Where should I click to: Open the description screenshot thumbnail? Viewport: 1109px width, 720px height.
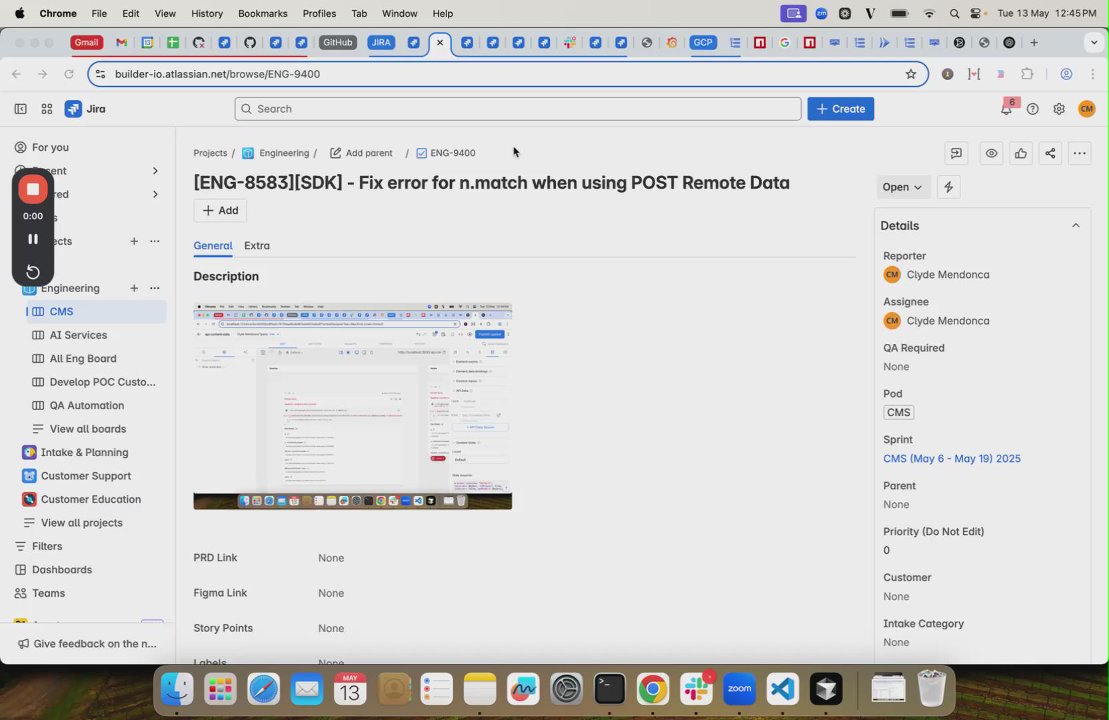click(352, 406)
